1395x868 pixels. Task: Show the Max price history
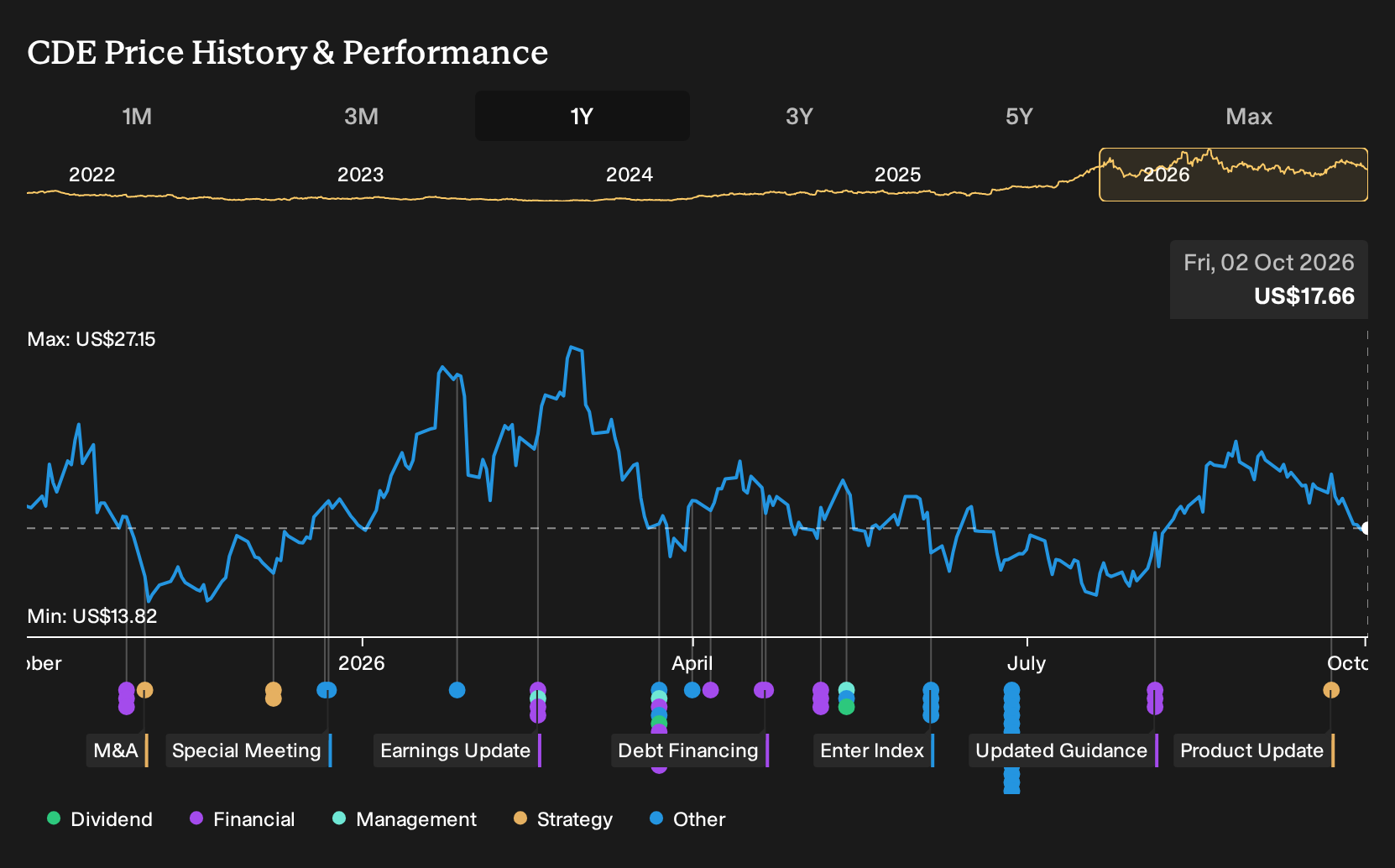[x=1249, y=116]
